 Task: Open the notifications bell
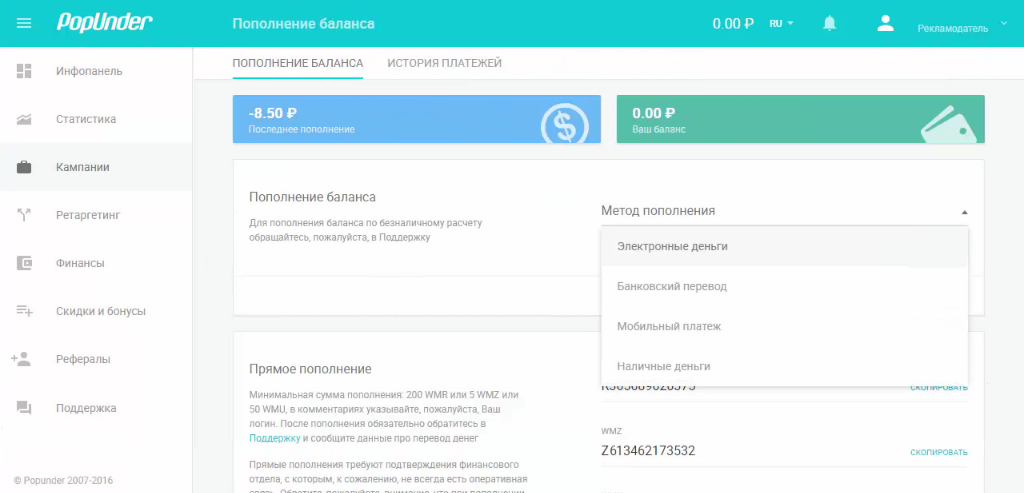(x=829, y=24)
